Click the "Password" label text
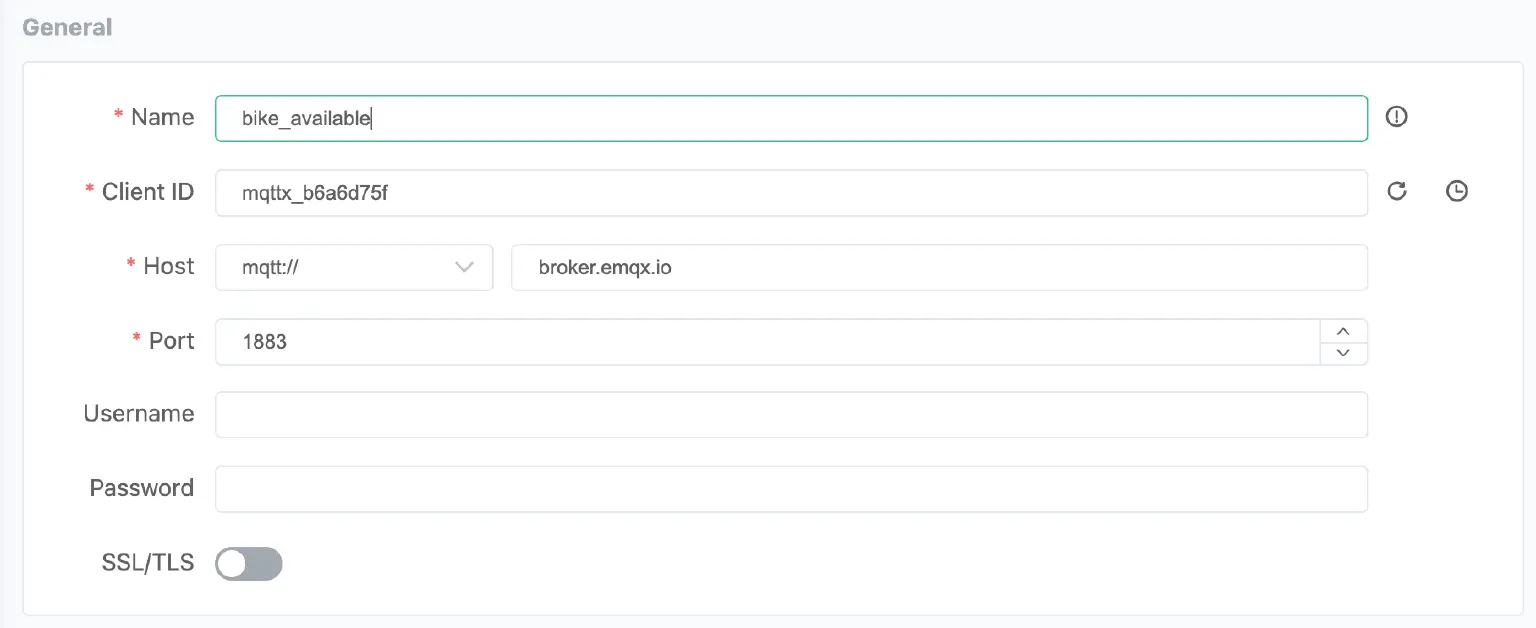This screenshot has height=628, width=1536. tap(141, 488)
